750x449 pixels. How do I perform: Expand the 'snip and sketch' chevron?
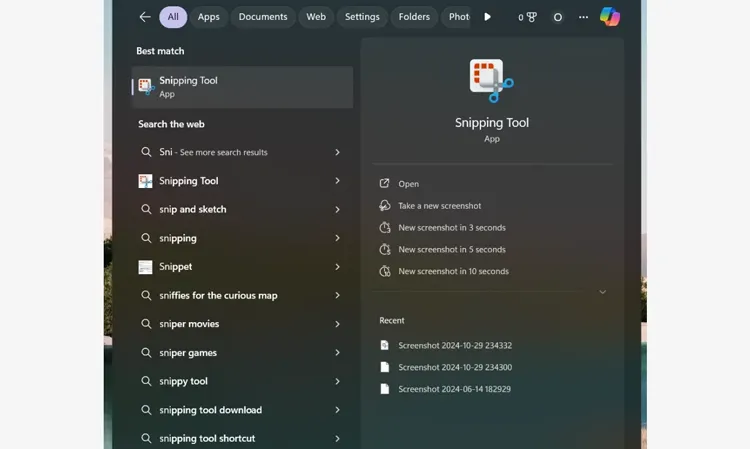tap(337, 209)
